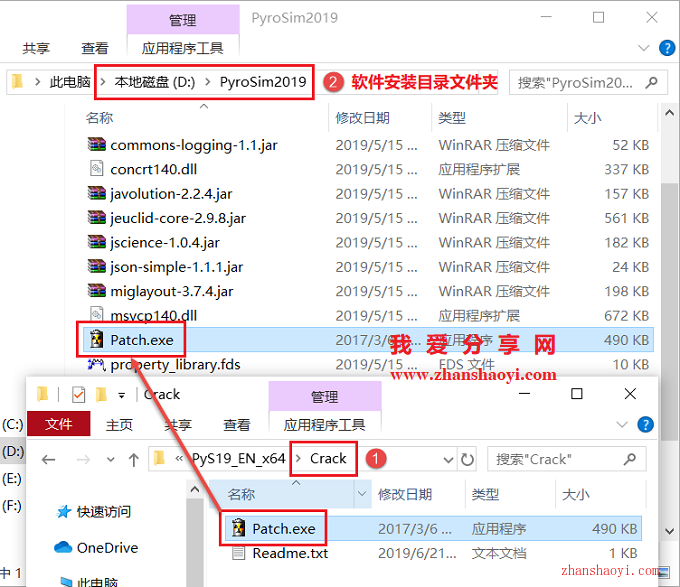This screenshot has width=680, height=587.
Task: Sort PyroSim2019 files by 类型 column
Action: pos(452,117)
